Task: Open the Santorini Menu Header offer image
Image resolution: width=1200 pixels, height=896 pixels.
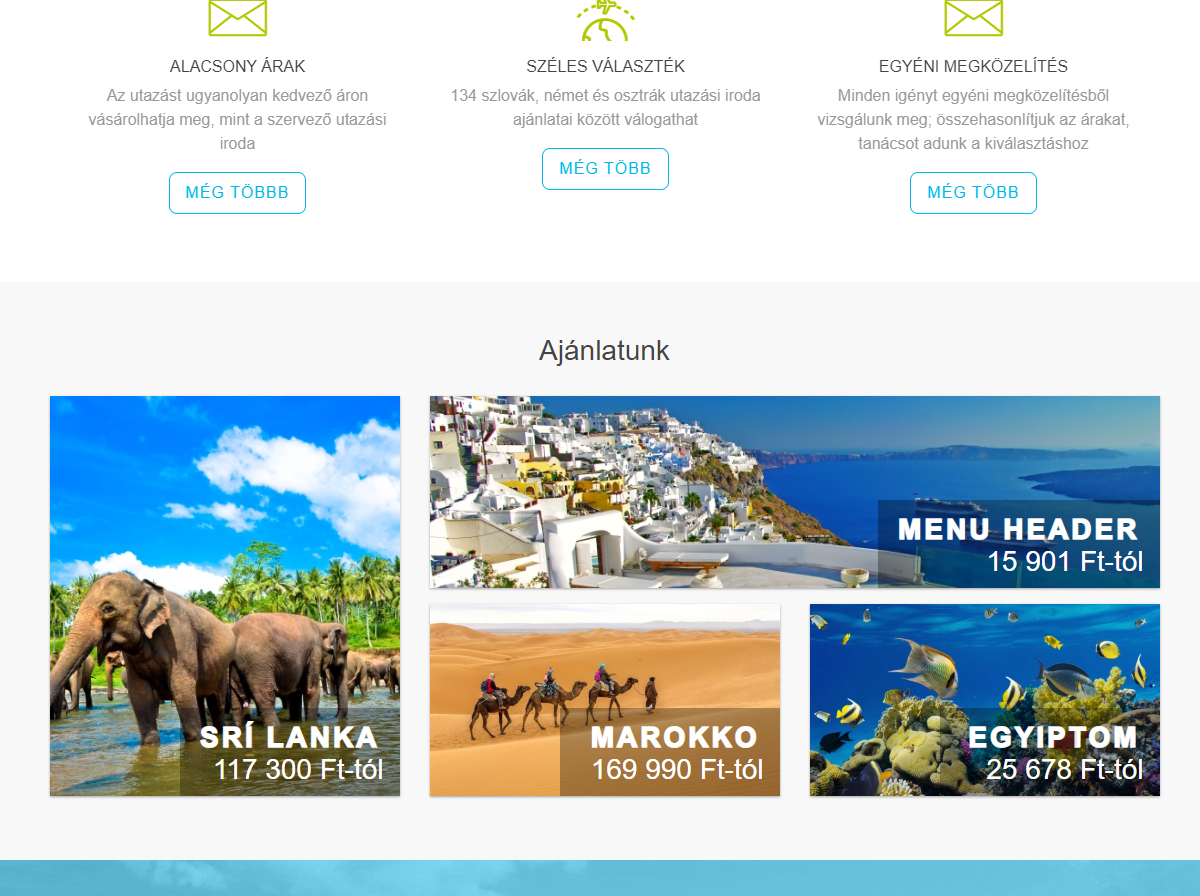Action: (x=795, y=492)
